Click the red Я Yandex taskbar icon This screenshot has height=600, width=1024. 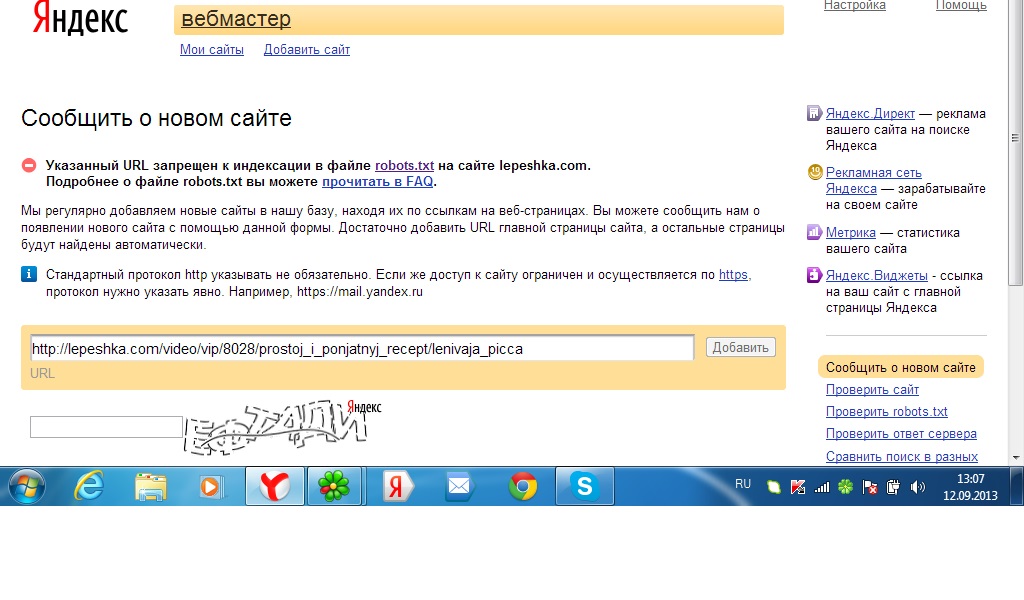[397, 487]
